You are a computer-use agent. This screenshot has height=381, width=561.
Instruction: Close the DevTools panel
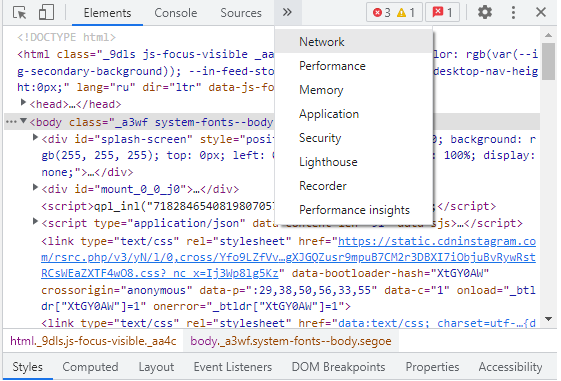541,12
